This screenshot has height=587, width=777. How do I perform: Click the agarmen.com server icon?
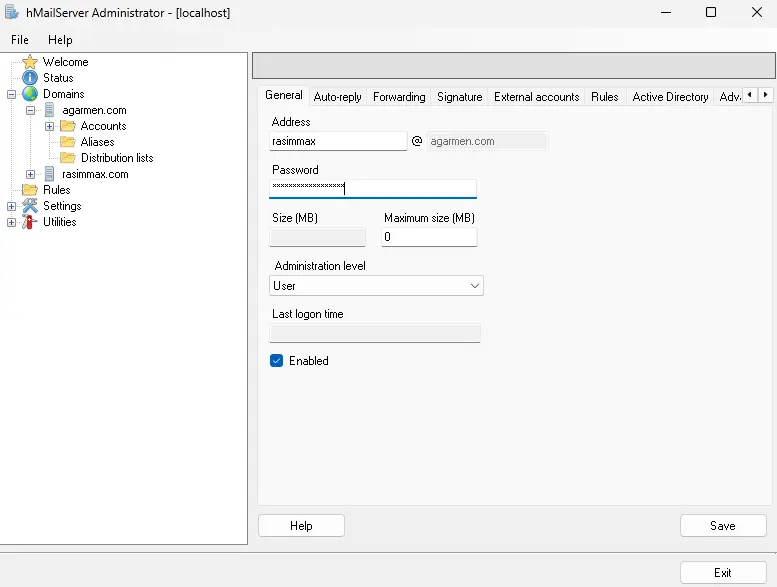[x=49, y=110]
